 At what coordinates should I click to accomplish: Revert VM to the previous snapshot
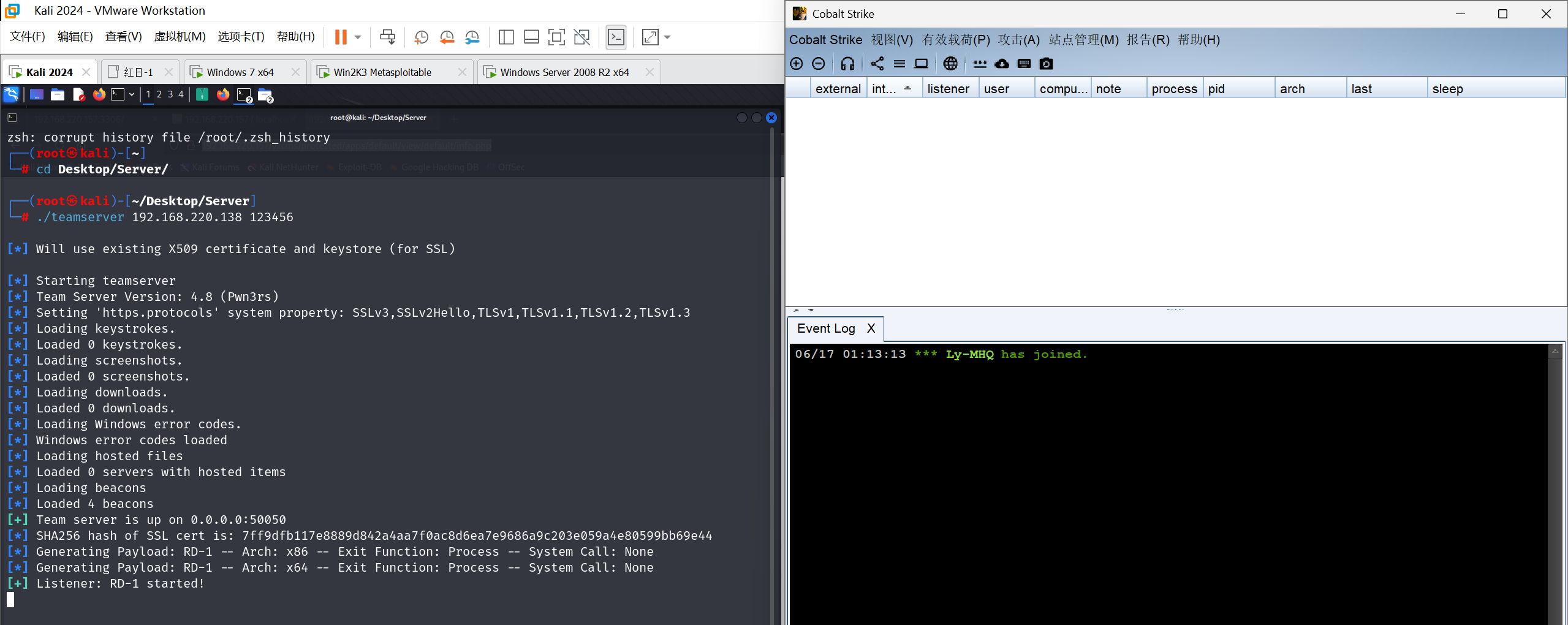tap(447, 37)
